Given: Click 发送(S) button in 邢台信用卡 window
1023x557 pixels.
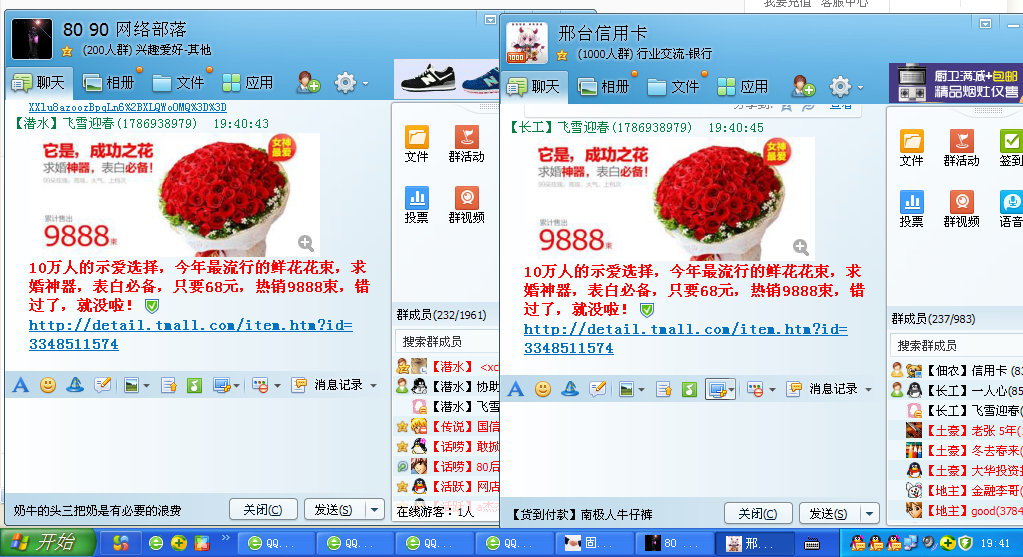Looking at the screenshot, I should point(829,513).
